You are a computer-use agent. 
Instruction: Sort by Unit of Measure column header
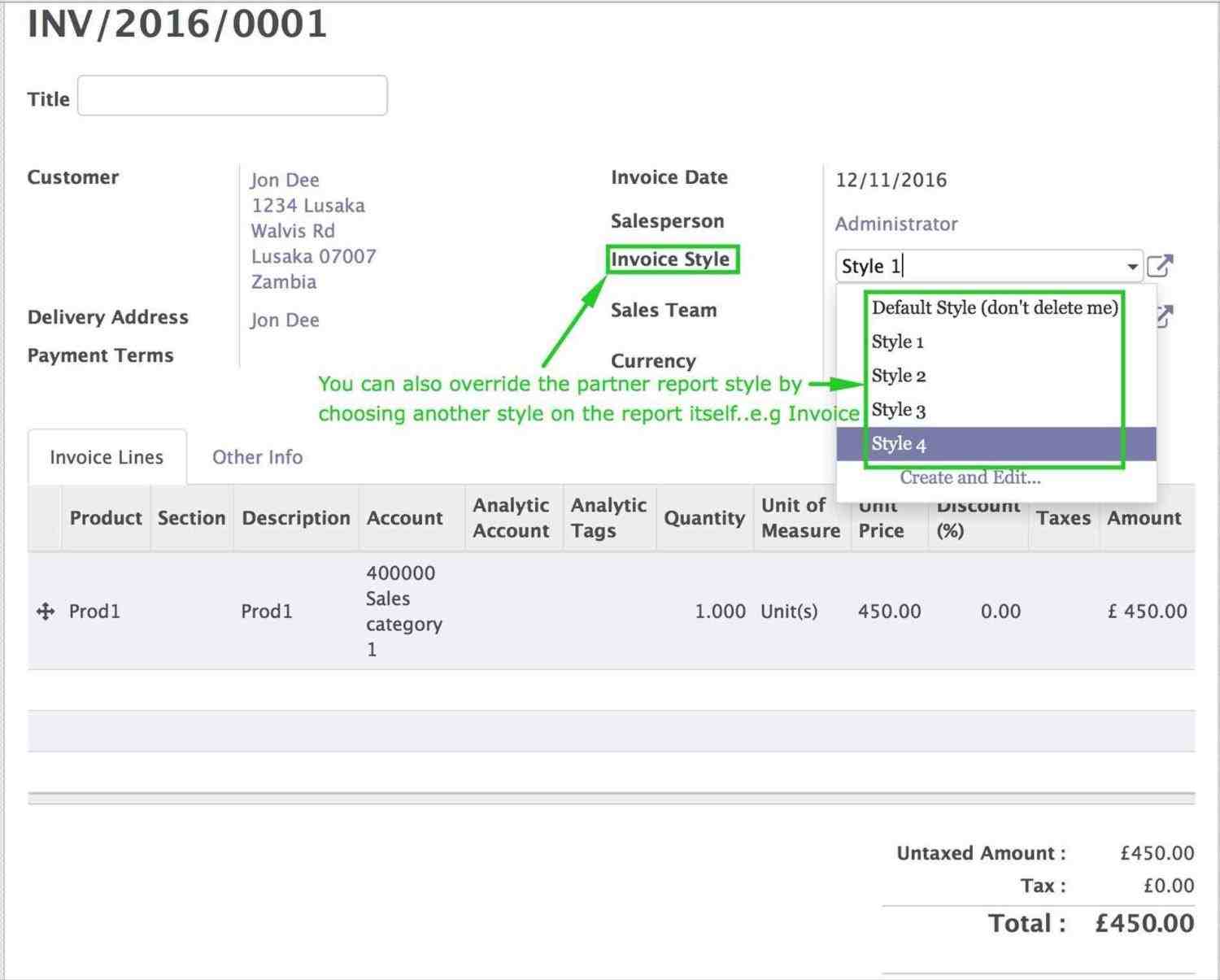click(800, 518)
